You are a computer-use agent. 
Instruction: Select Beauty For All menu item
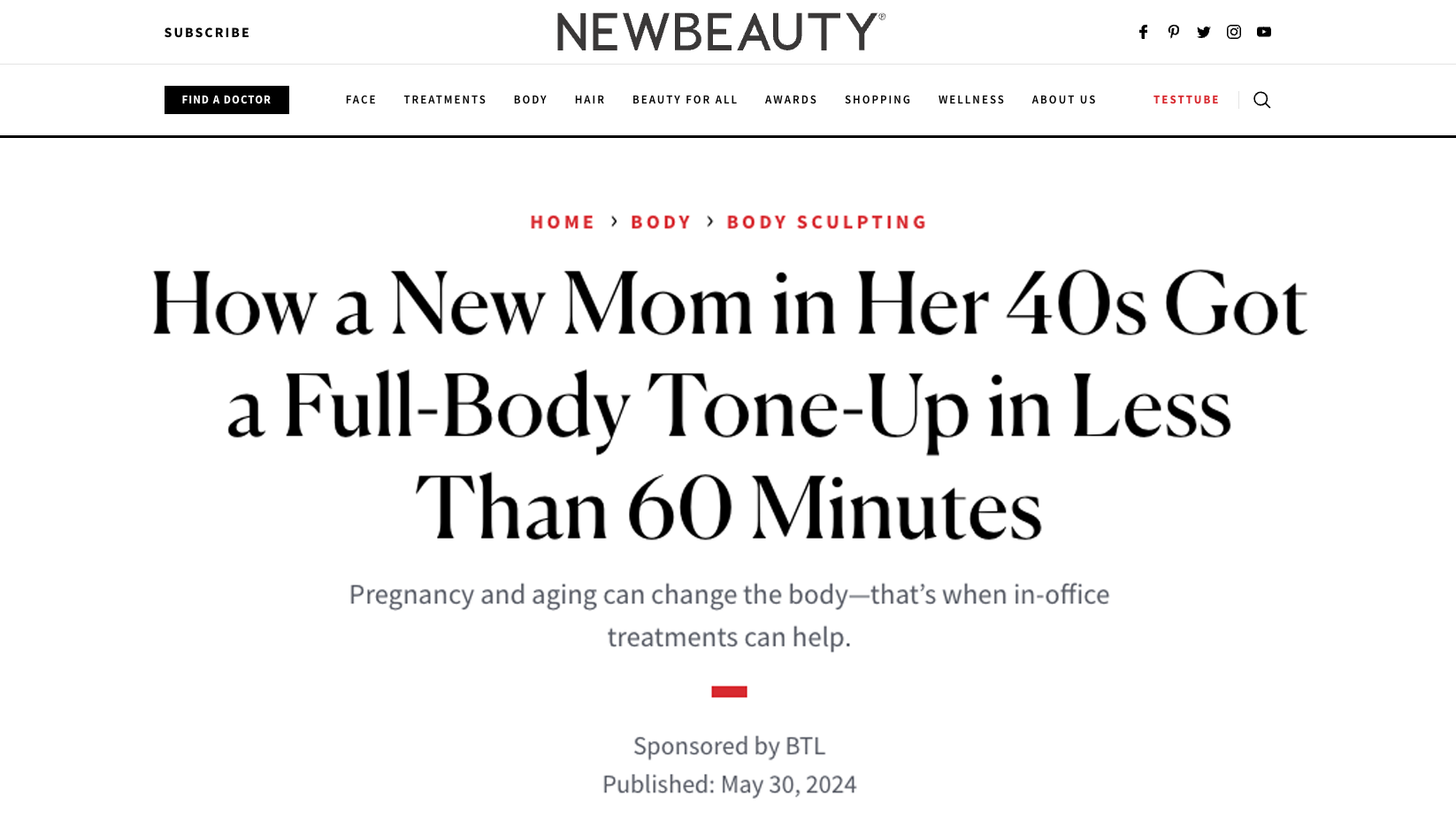(685, 100)
